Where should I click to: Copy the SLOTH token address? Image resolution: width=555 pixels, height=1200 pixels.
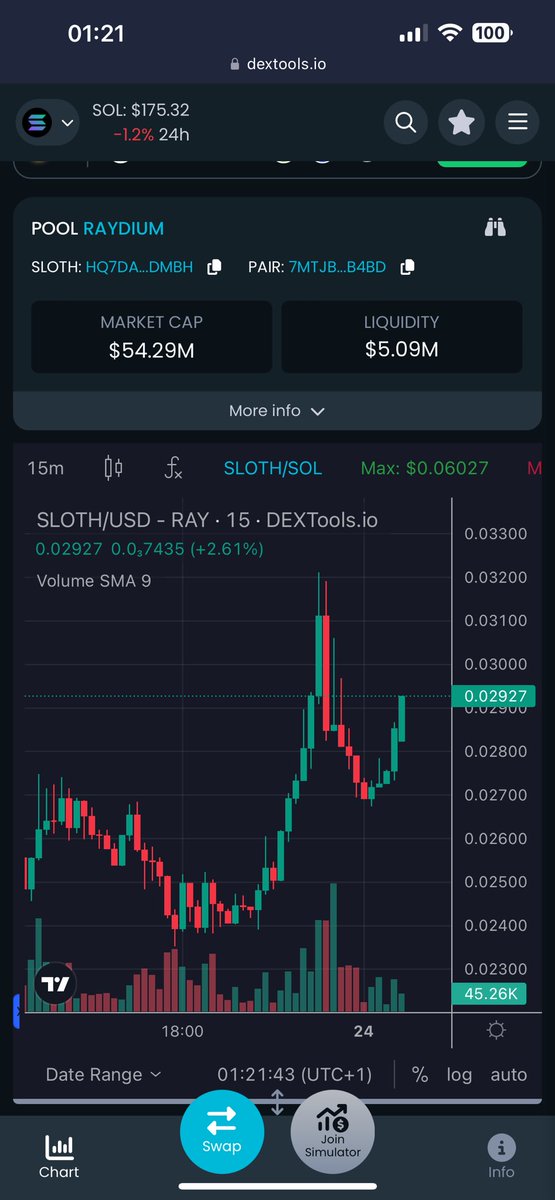[x=214, y=267]
